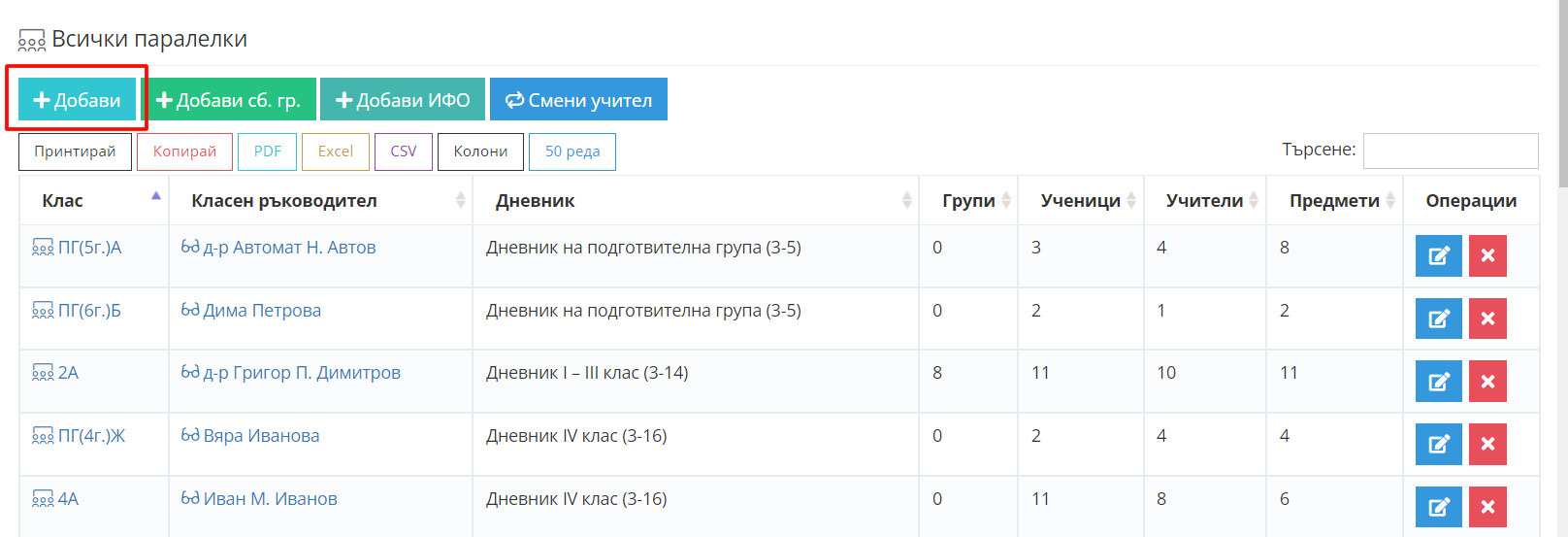Focus the Търсене search field
1568x537 pixels.
1451,151
